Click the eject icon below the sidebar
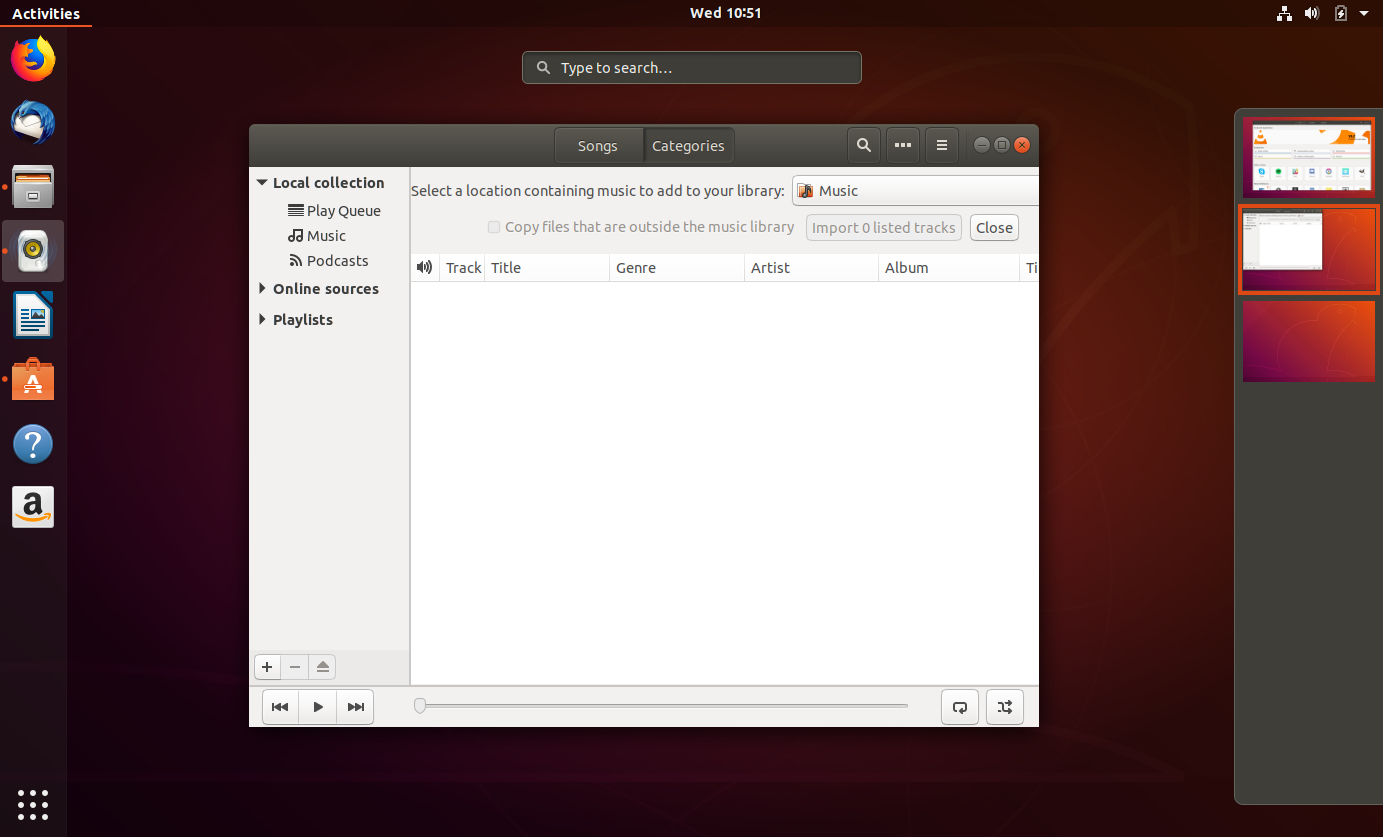Screen dimensions: 1383x837 (x=322, y=667)
